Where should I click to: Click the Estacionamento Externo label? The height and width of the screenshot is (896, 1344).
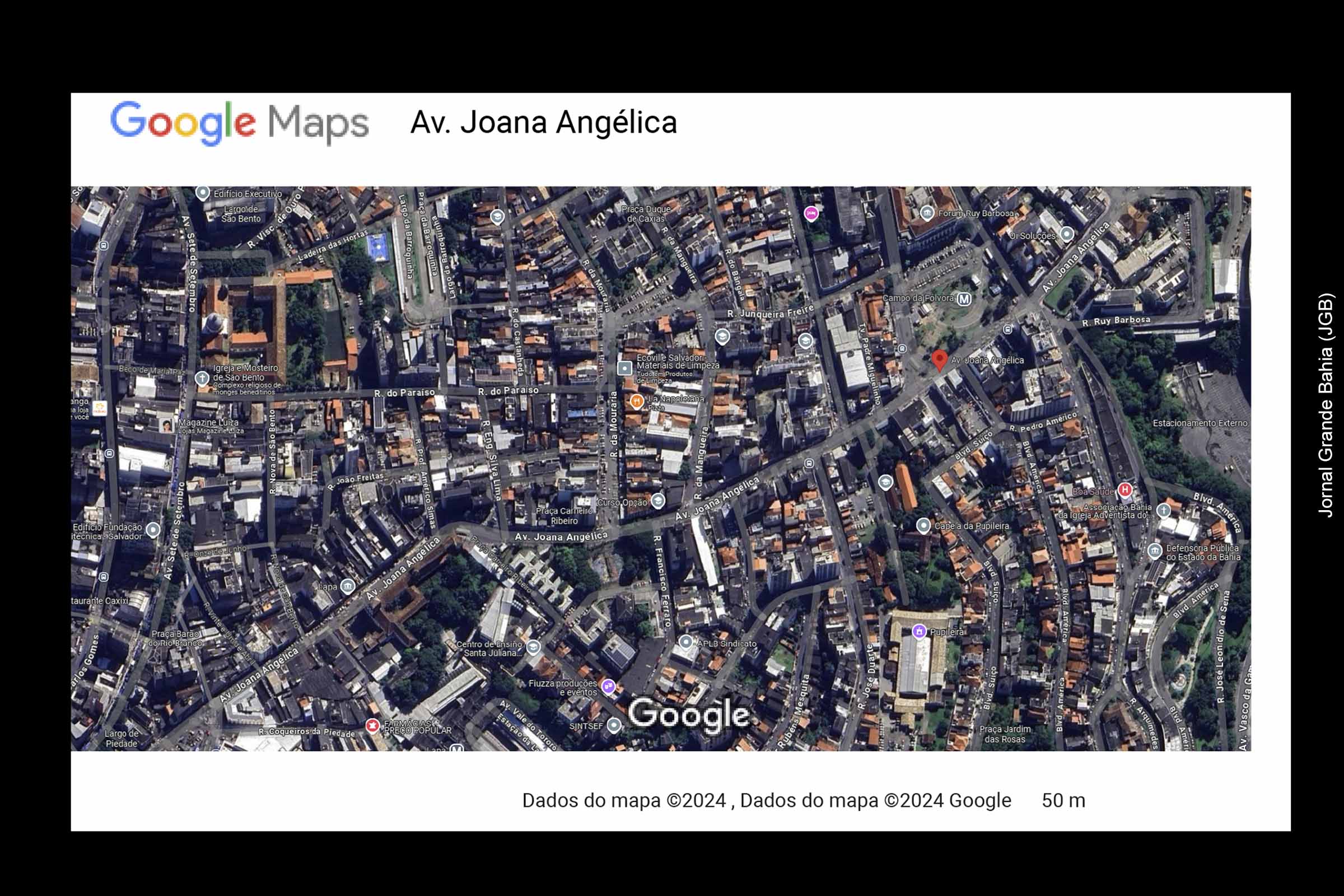coord(1200,423)
